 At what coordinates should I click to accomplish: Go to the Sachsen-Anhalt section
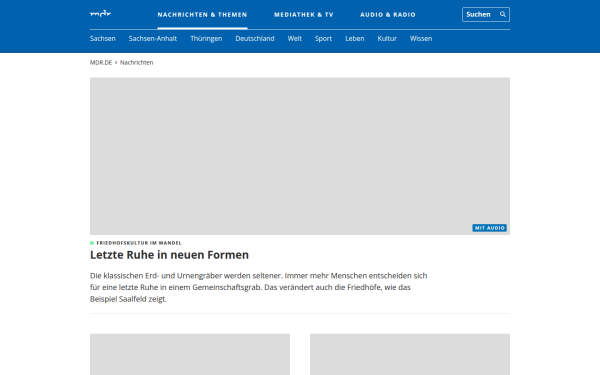pyautogui.click(x=153, y=38)
